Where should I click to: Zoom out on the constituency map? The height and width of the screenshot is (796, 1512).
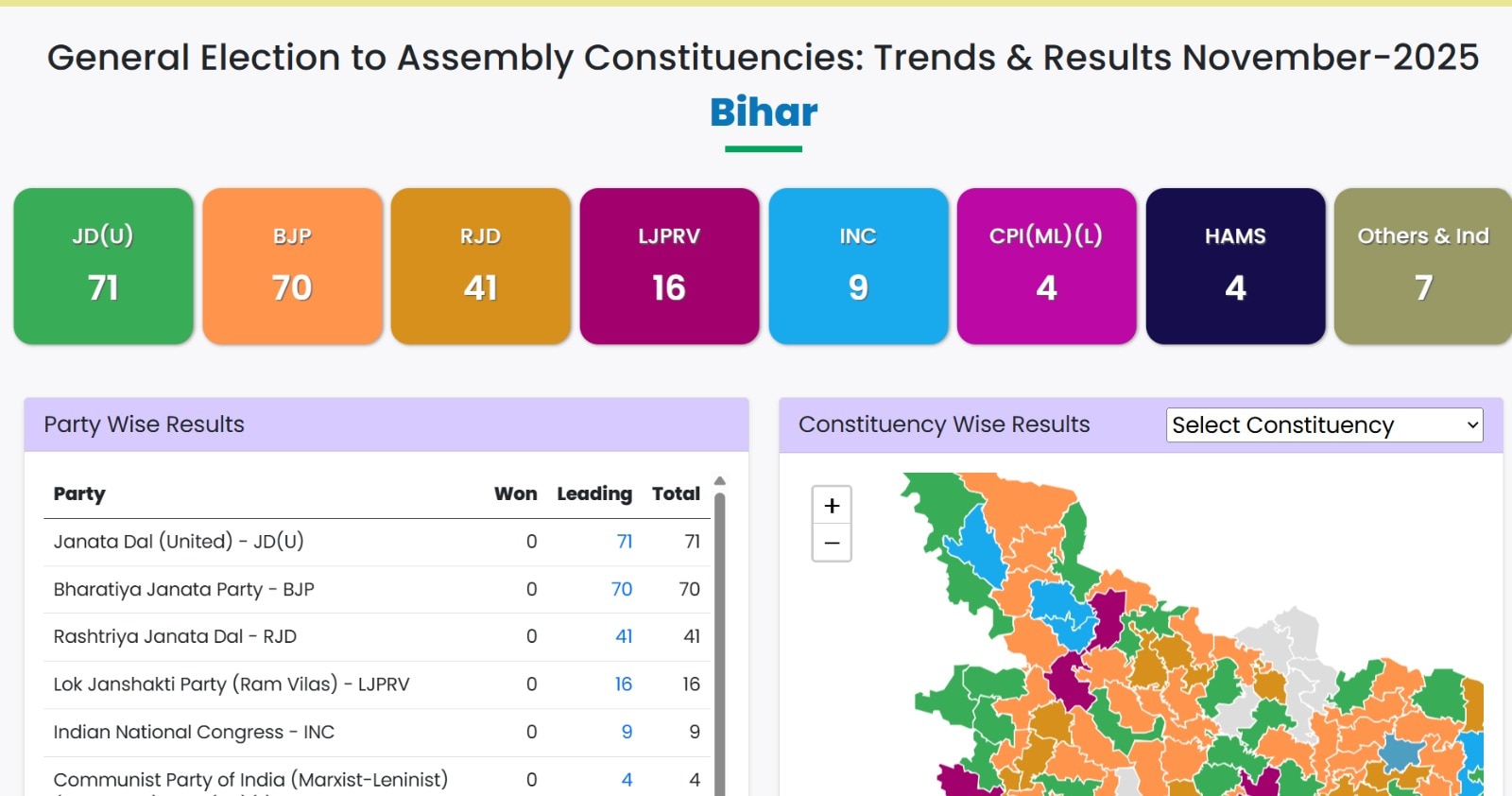[832, 543]
